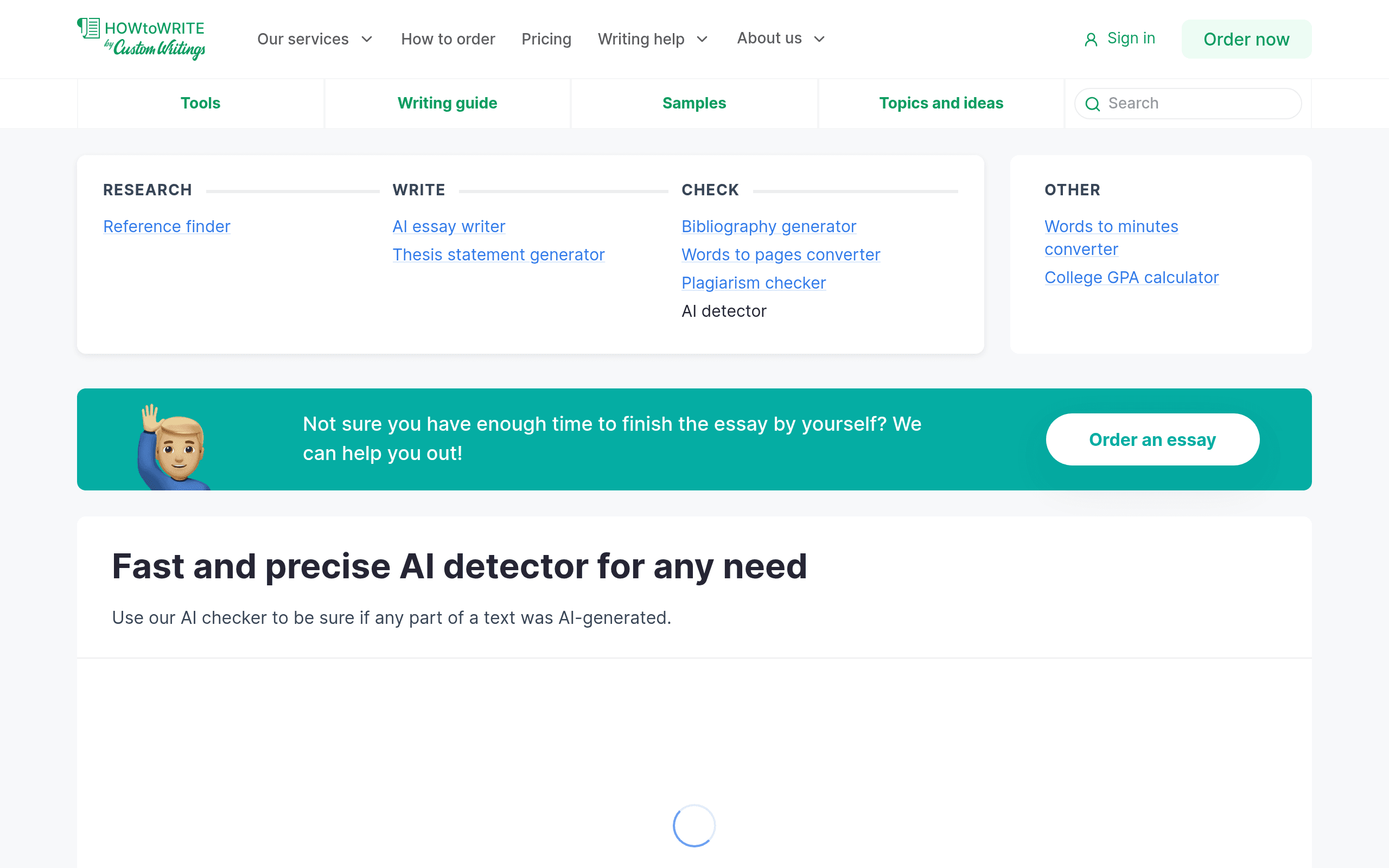Open the Plagiarism checker link
Viewport: 1389px width, 868px height.
754,283
